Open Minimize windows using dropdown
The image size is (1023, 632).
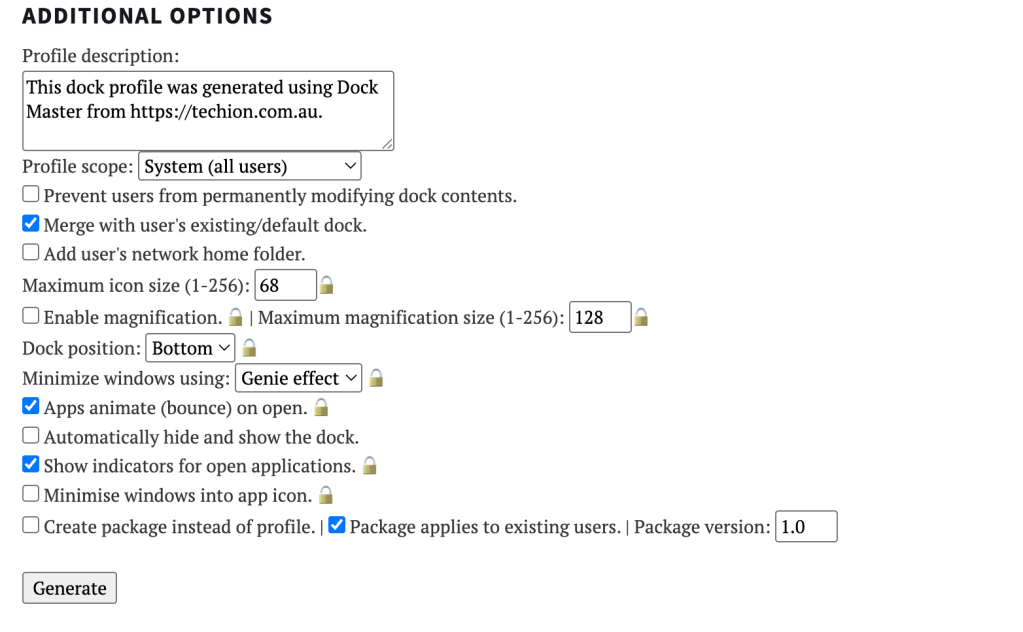(298, 378)
